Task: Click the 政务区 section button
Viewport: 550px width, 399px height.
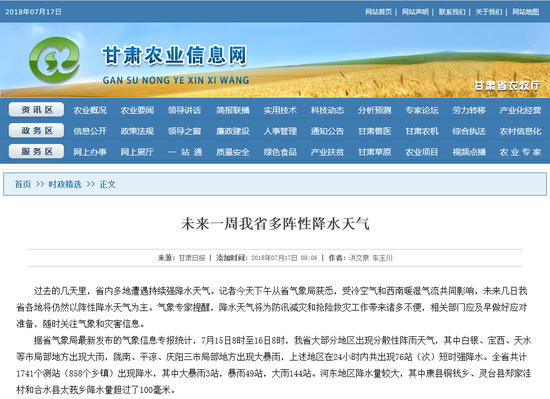Action: (36, 130)
